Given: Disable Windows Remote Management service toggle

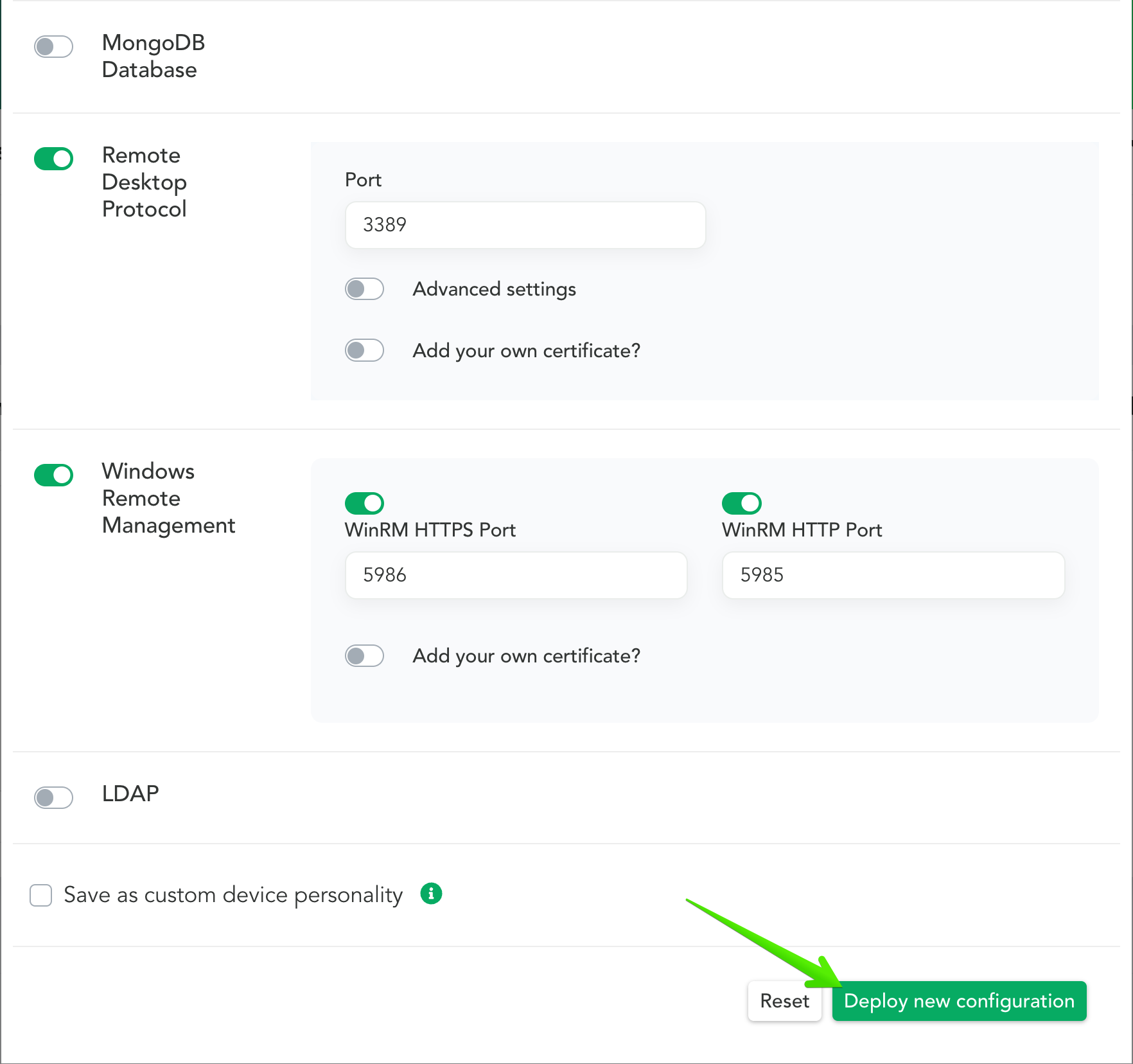Looking at the screenshot, I should 53,475.
